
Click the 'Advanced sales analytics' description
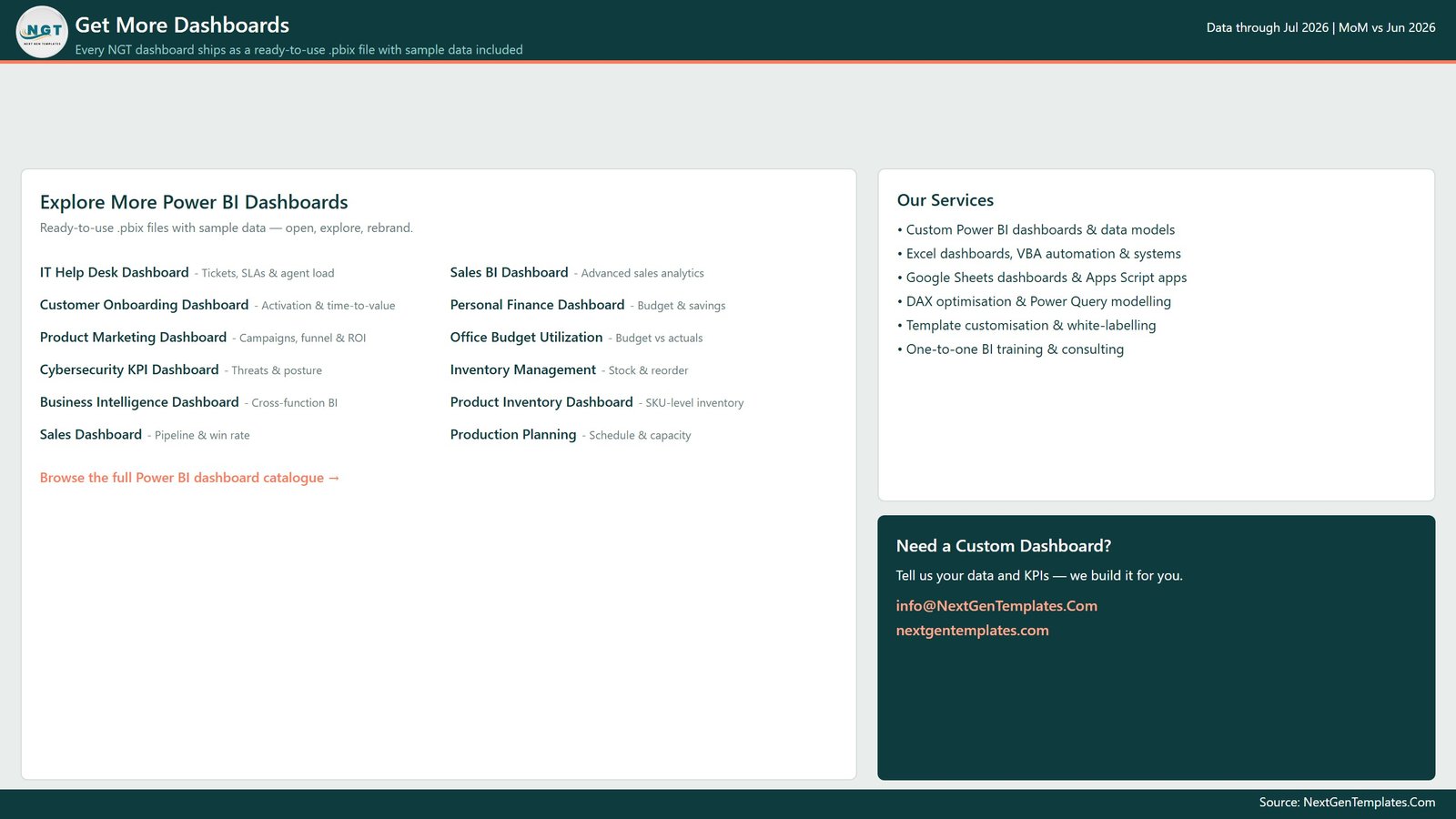(642, 273)
